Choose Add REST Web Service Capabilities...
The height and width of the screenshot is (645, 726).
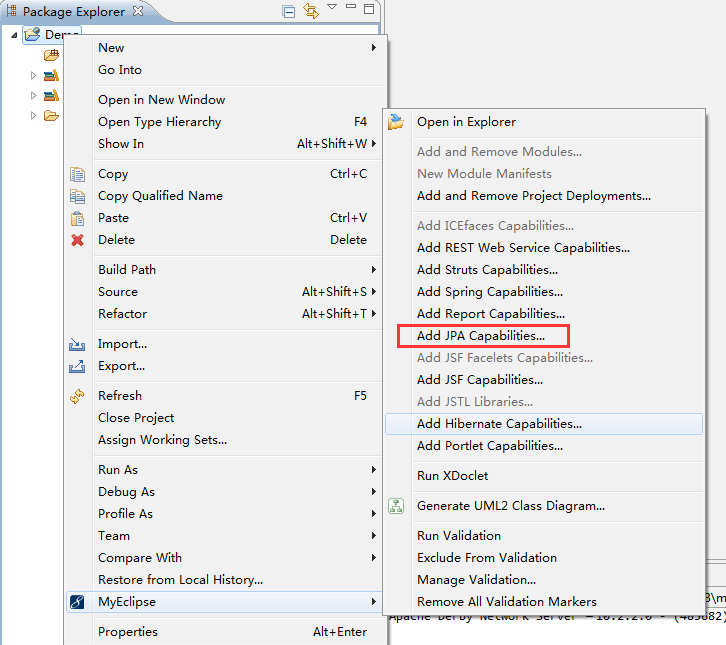[x=544, y=248]
